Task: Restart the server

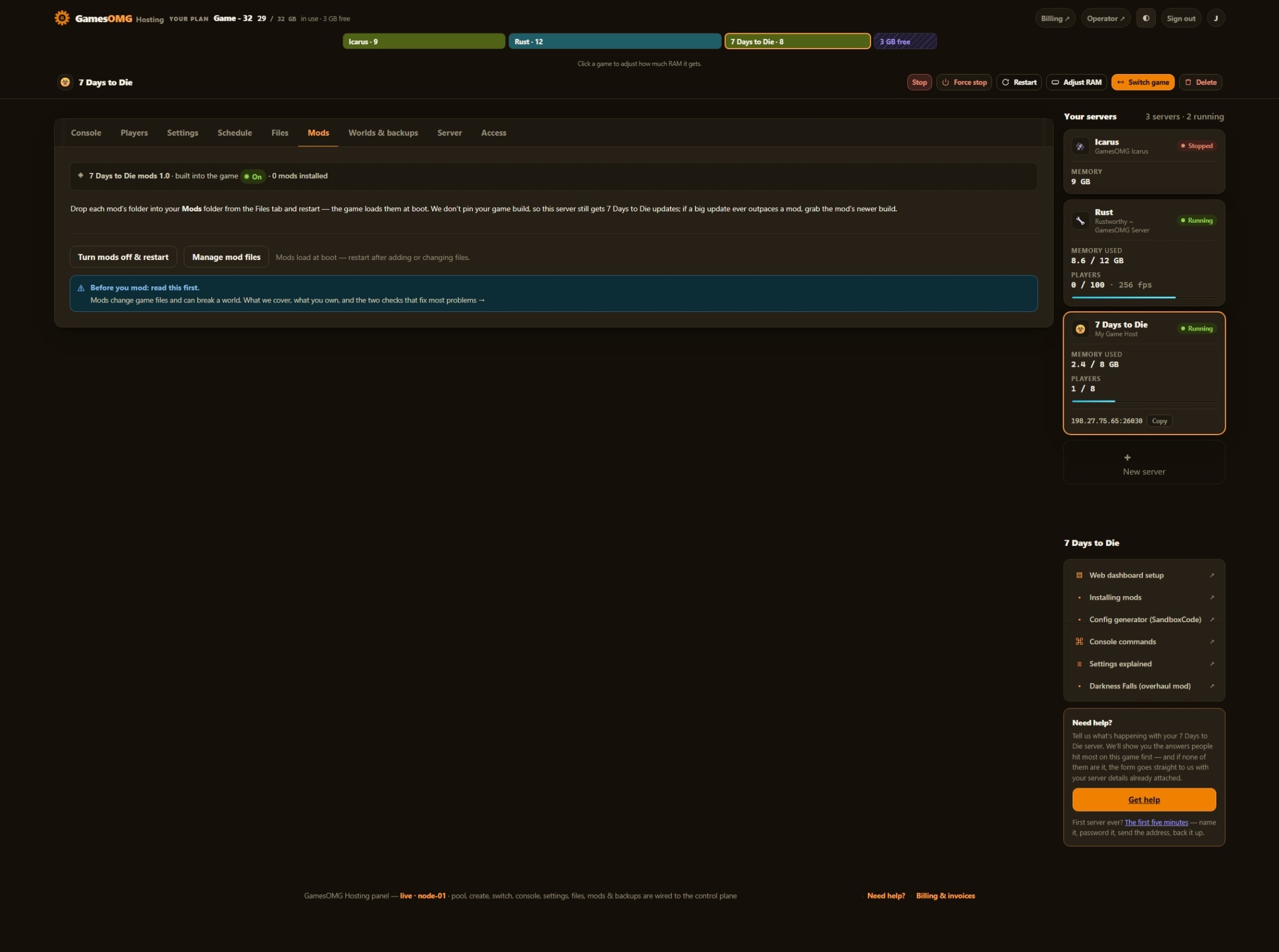Action: (1019, 82)
